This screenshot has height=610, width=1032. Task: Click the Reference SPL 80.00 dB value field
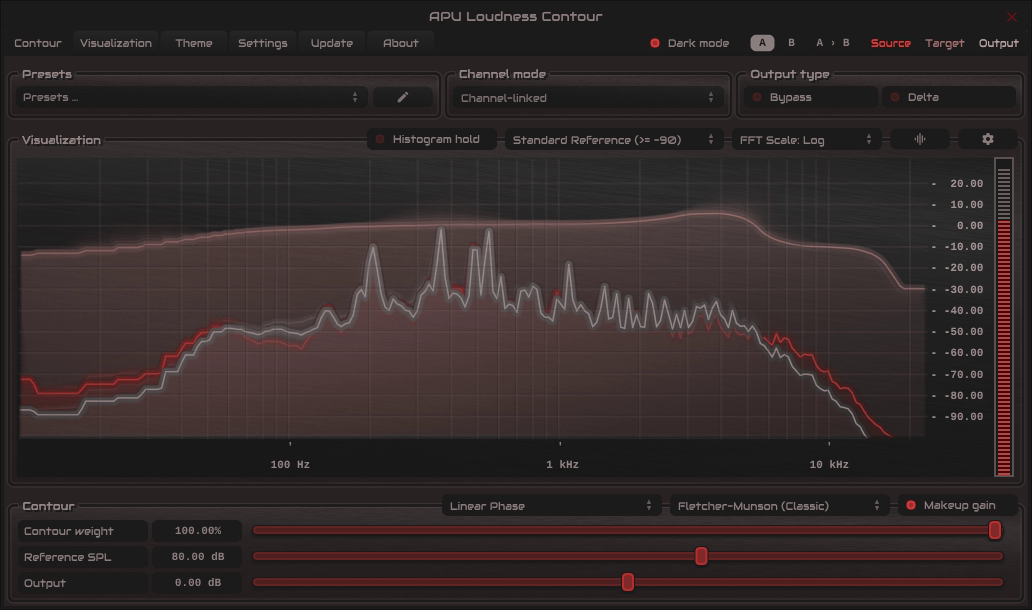(x=197, y=557)
